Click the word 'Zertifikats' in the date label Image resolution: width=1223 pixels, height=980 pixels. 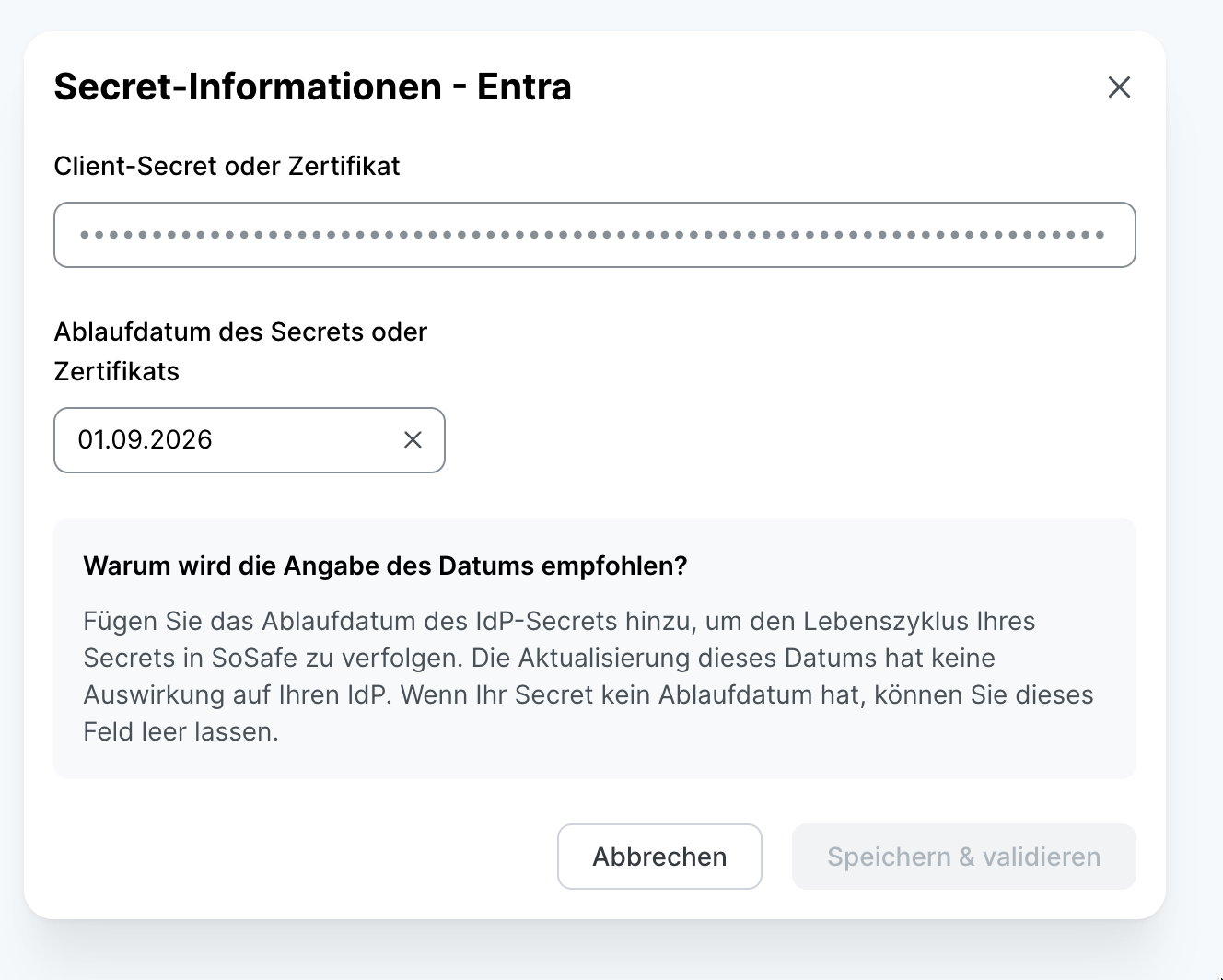(116, 371)
